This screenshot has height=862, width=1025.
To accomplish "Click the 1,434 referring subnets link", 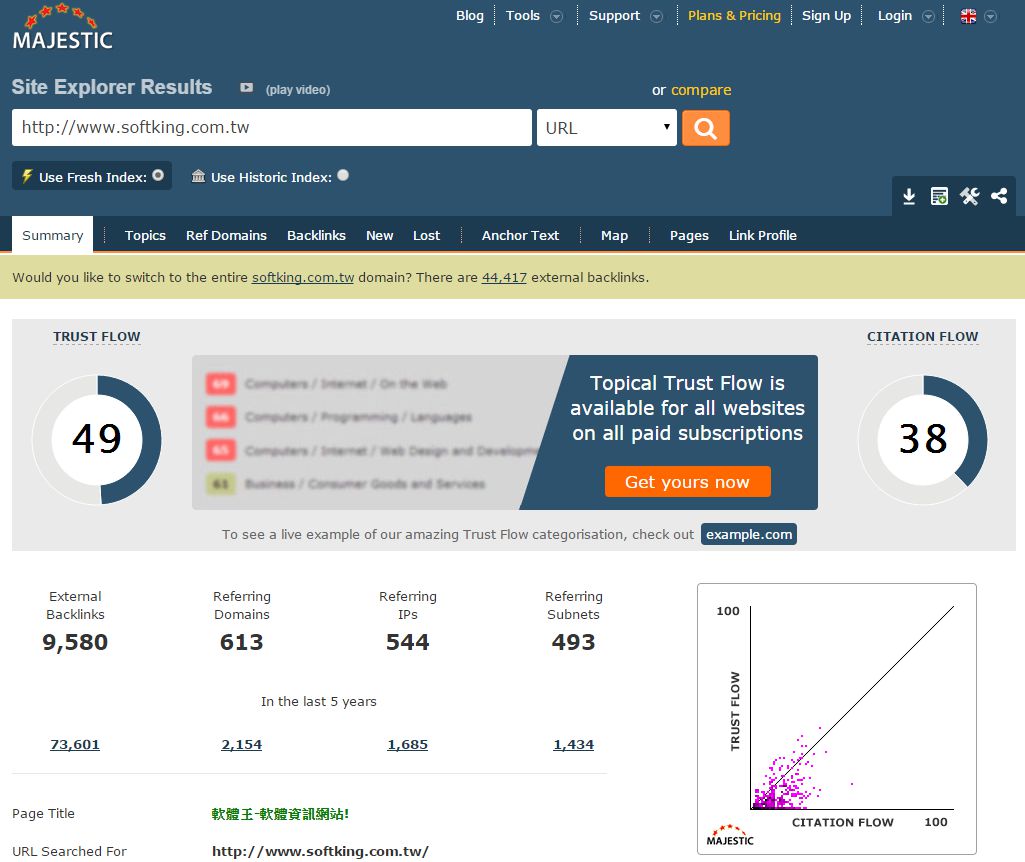I will click(573, 744).
